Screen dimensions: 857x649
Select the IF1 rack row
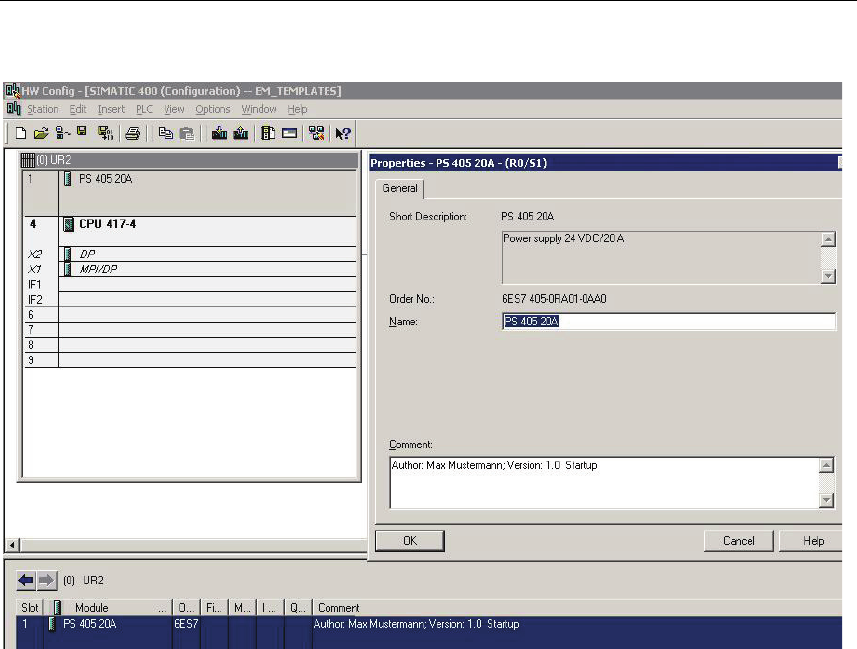tap(190, 284)
